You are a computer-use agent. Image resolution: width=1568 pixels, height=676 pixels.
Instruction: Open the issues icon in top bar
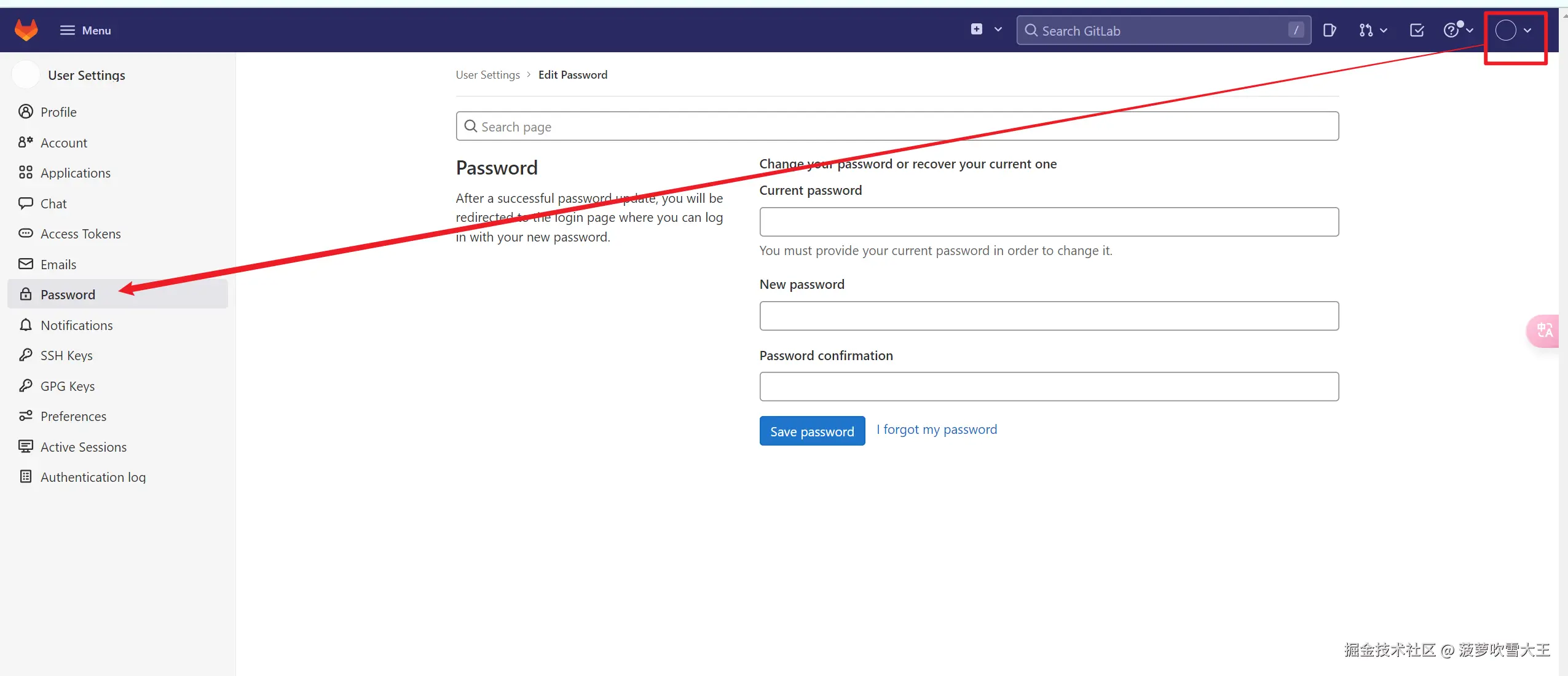click(1329, 30)
